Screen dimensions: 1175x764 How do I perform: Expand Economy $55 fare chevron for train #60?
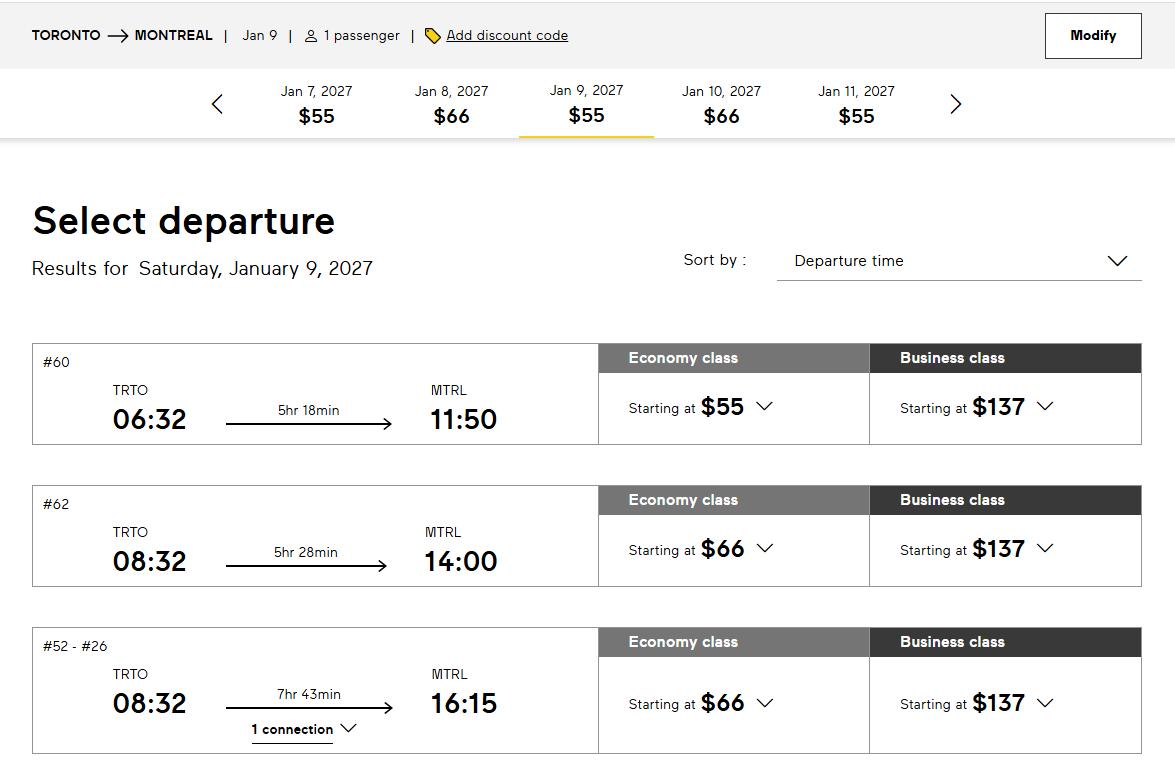click(764, 406)
